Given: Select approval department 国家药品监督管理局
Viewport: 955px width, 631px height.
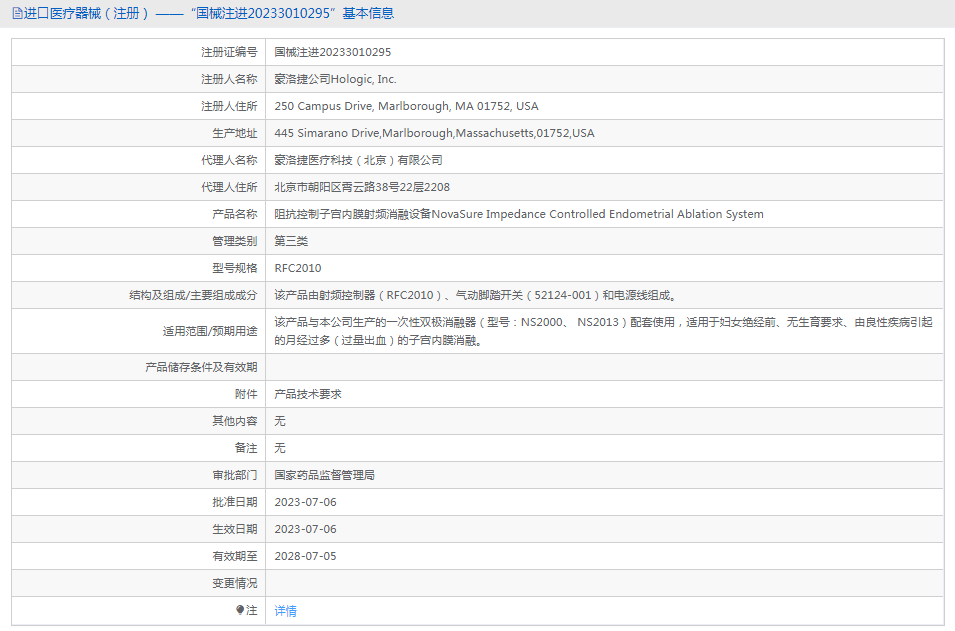Looking at the screenshot, I should [324, 475].
